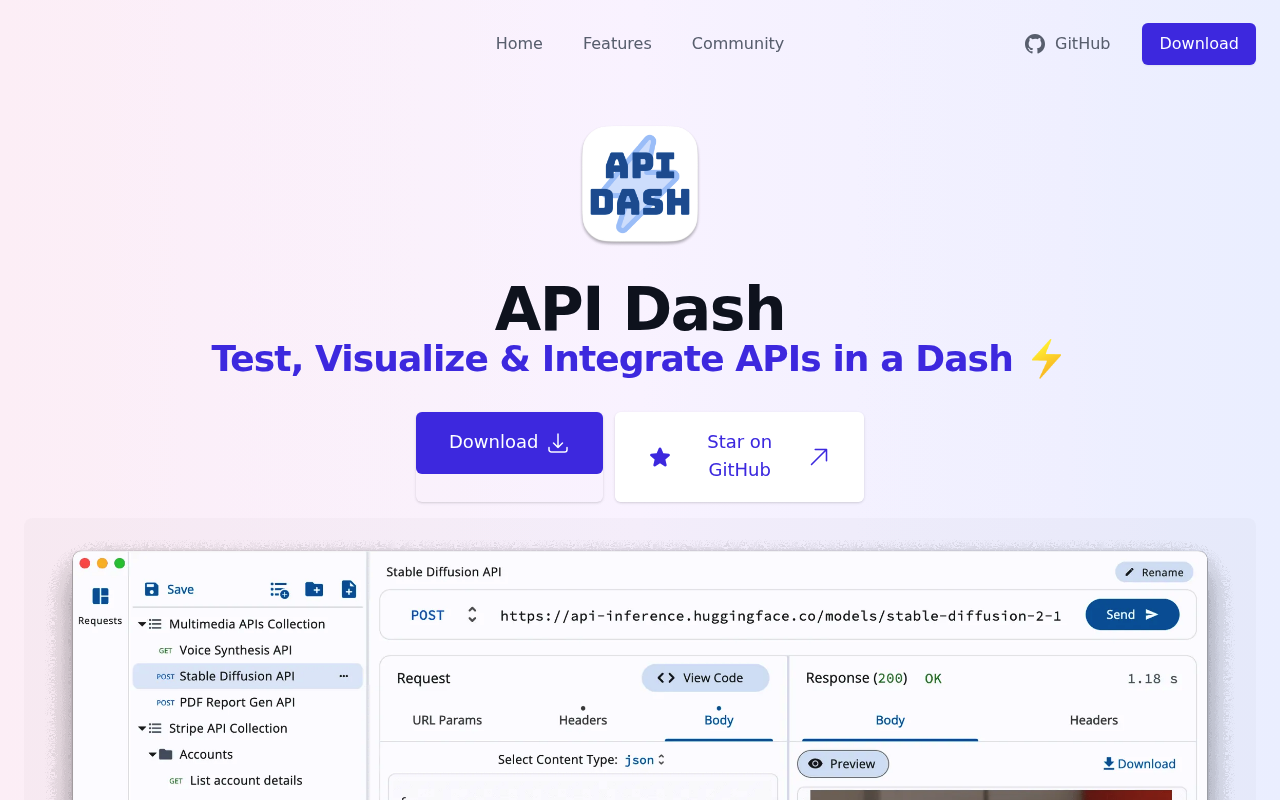Select the request Body tab
The width and height of the screenshot is (1280, 800).
click(719, 720)
